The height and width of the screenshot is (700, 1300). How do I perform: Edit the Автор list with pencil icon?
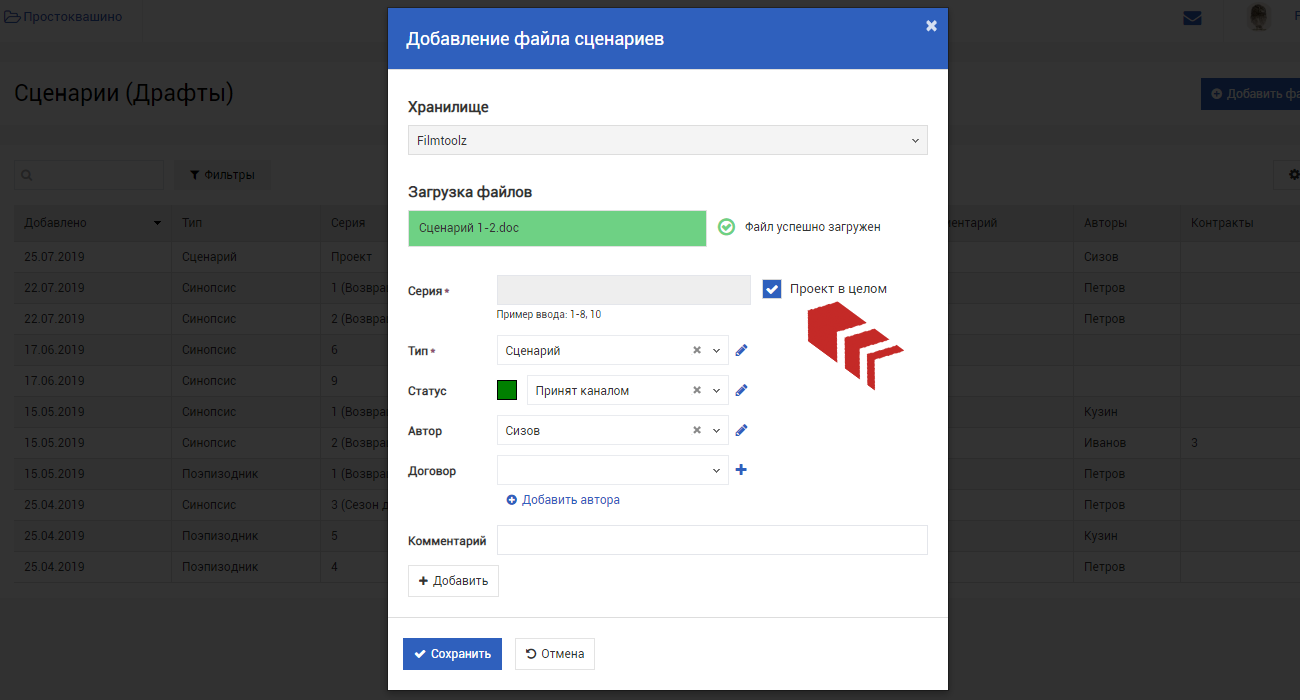pos(741,430)
